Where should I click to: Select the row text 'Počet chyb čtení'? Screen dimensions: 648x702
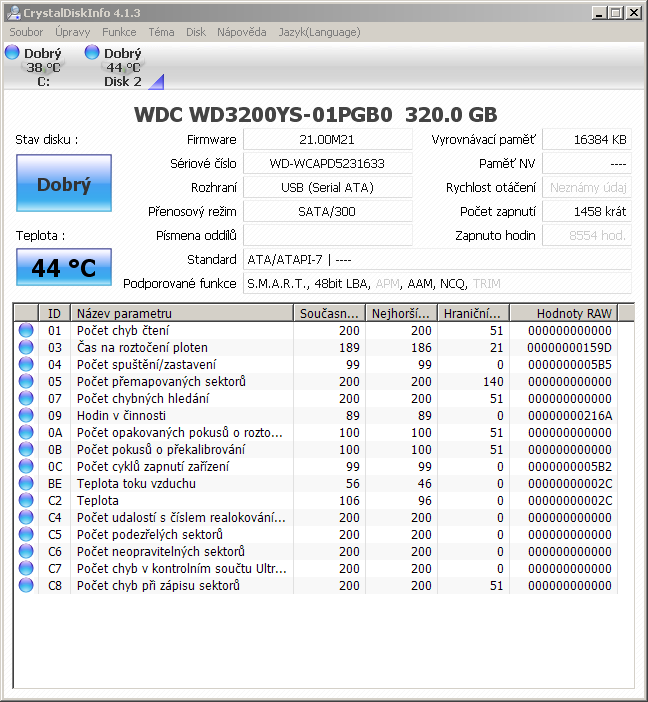(x=123, y=330)
